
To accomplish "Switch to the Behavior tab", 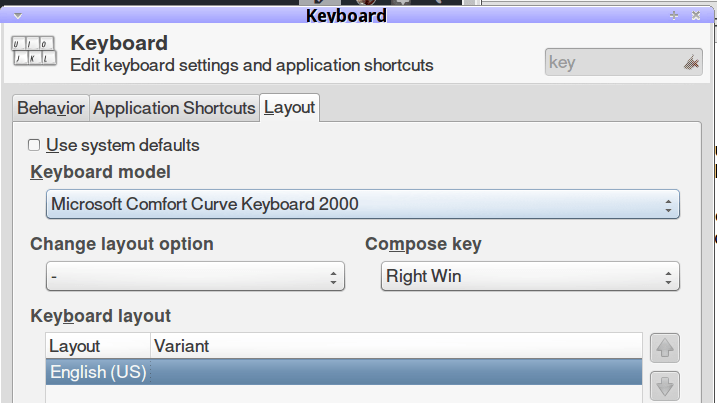I will [51, 108].
